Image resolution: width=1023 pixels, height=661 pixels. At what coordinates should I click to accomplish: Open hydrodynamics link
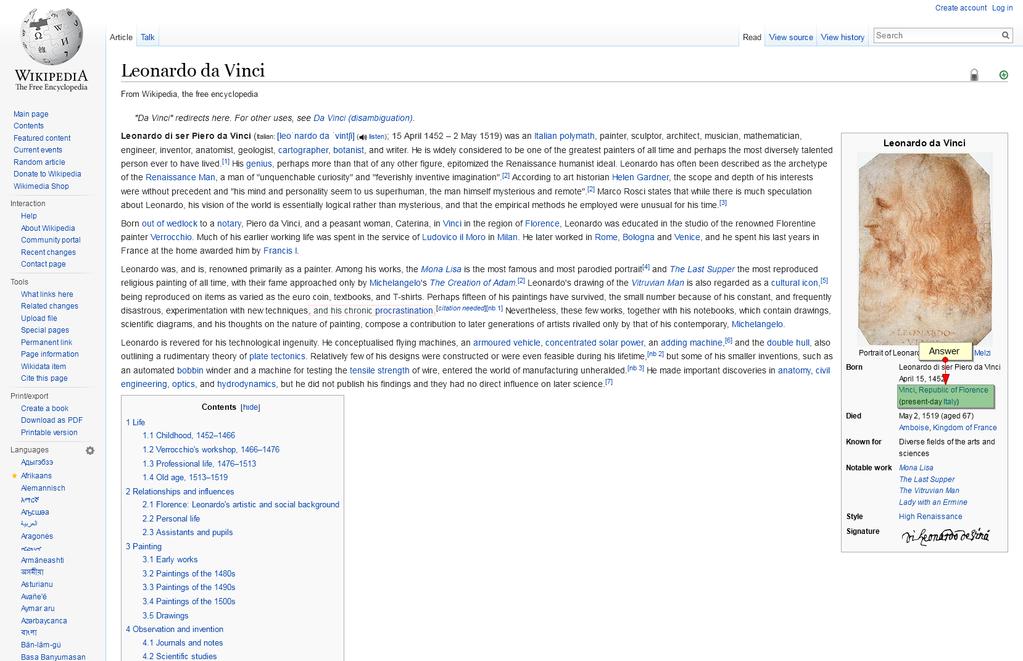tap(246, 384)
